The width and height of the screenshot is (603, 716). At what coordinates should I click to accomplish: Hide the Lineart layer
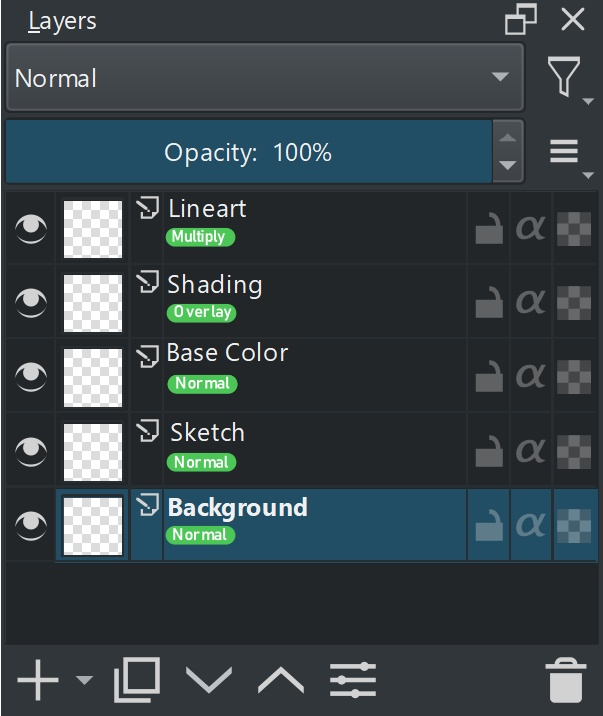tap(31, 229)
